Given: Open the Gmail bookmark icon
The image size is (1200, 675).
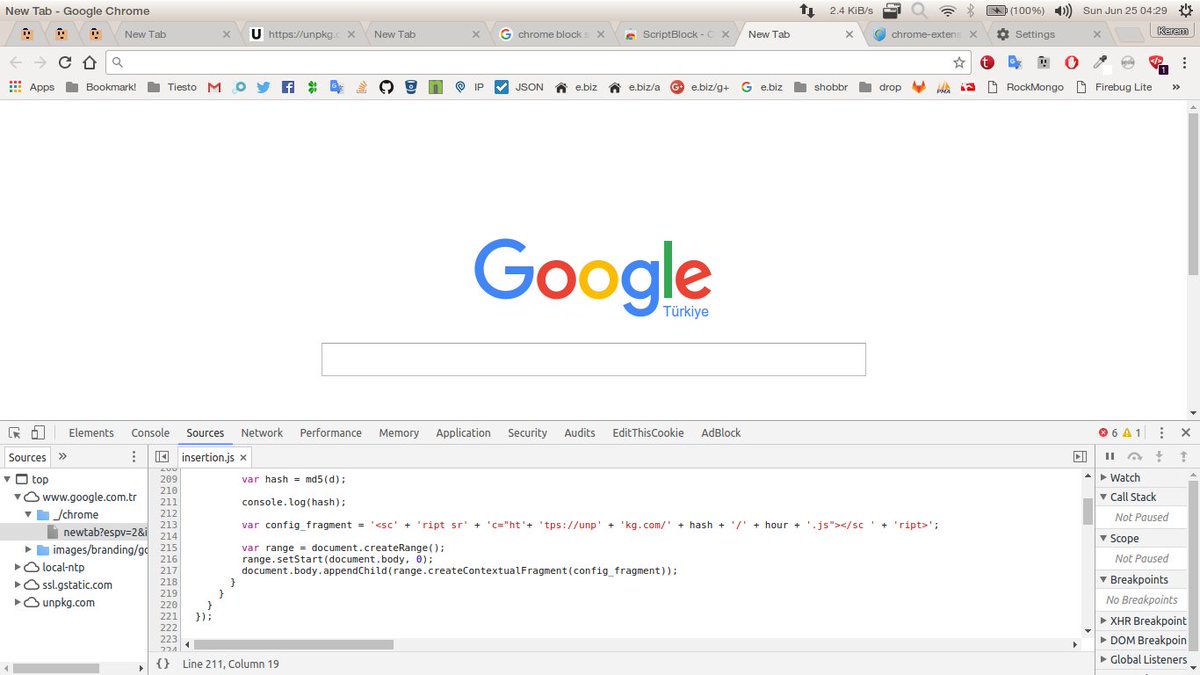Looking at the screenshot, I should 214,87.
